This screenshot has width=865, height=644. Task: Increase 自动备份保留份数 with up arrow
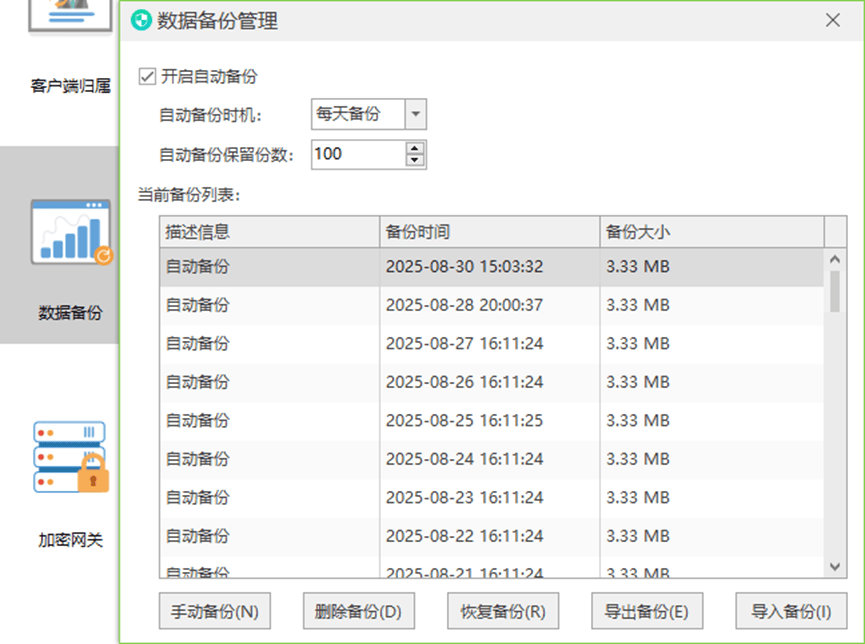pyautogui.click(x=416, y=148)
